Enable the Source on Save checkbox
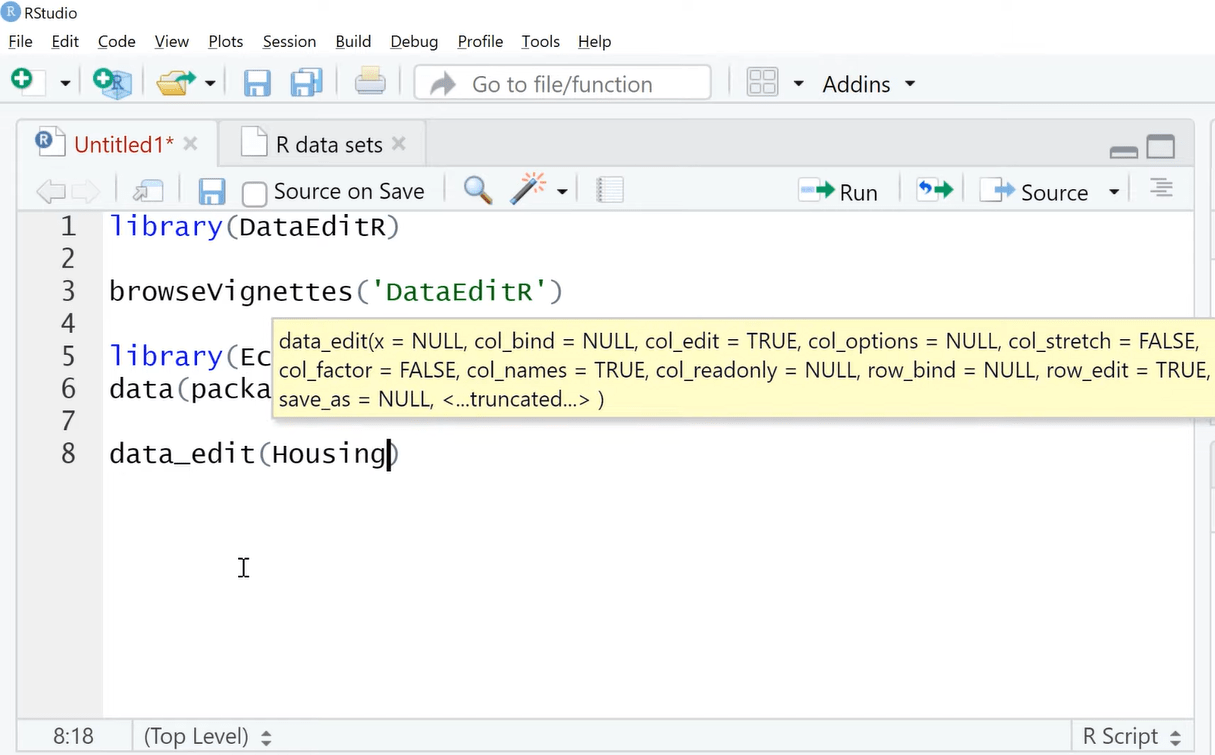Screen dimensions: 1215x755 (255, 192)
